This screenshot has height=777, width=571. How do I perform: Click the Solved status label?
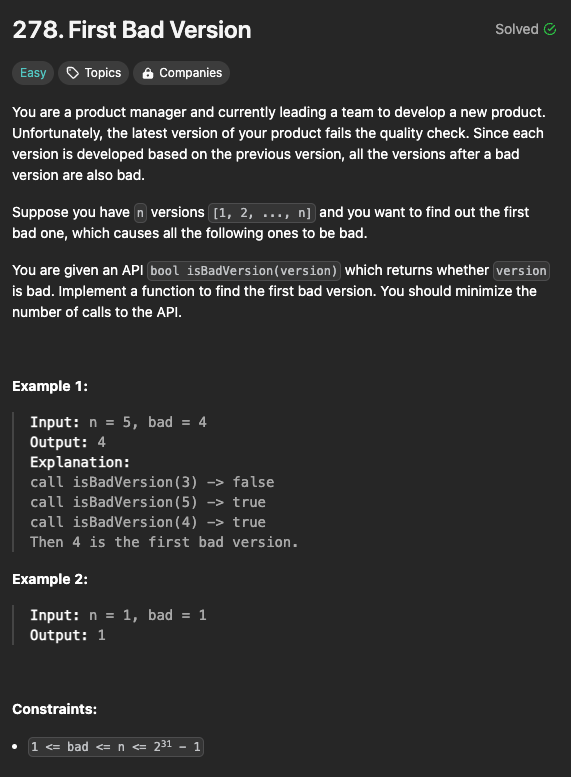pos(516,29)
